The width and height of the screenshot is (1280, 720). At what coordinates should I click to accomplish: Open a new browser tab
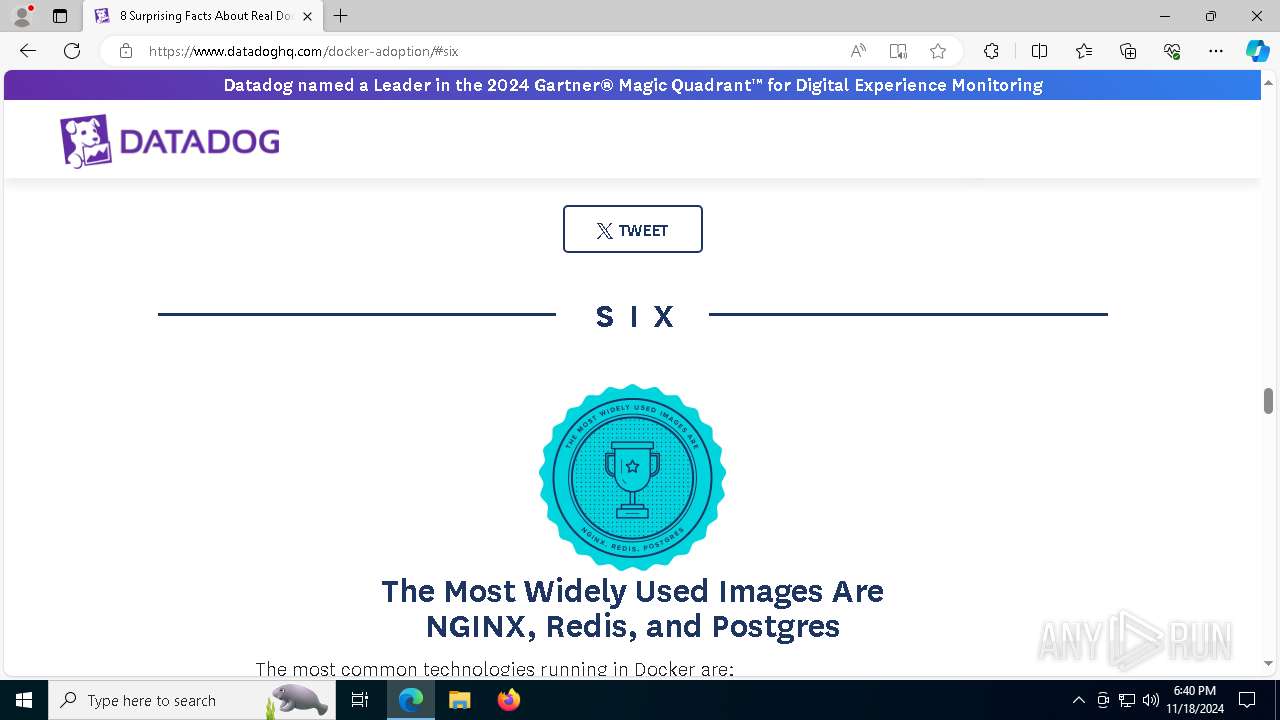(341, 16)
